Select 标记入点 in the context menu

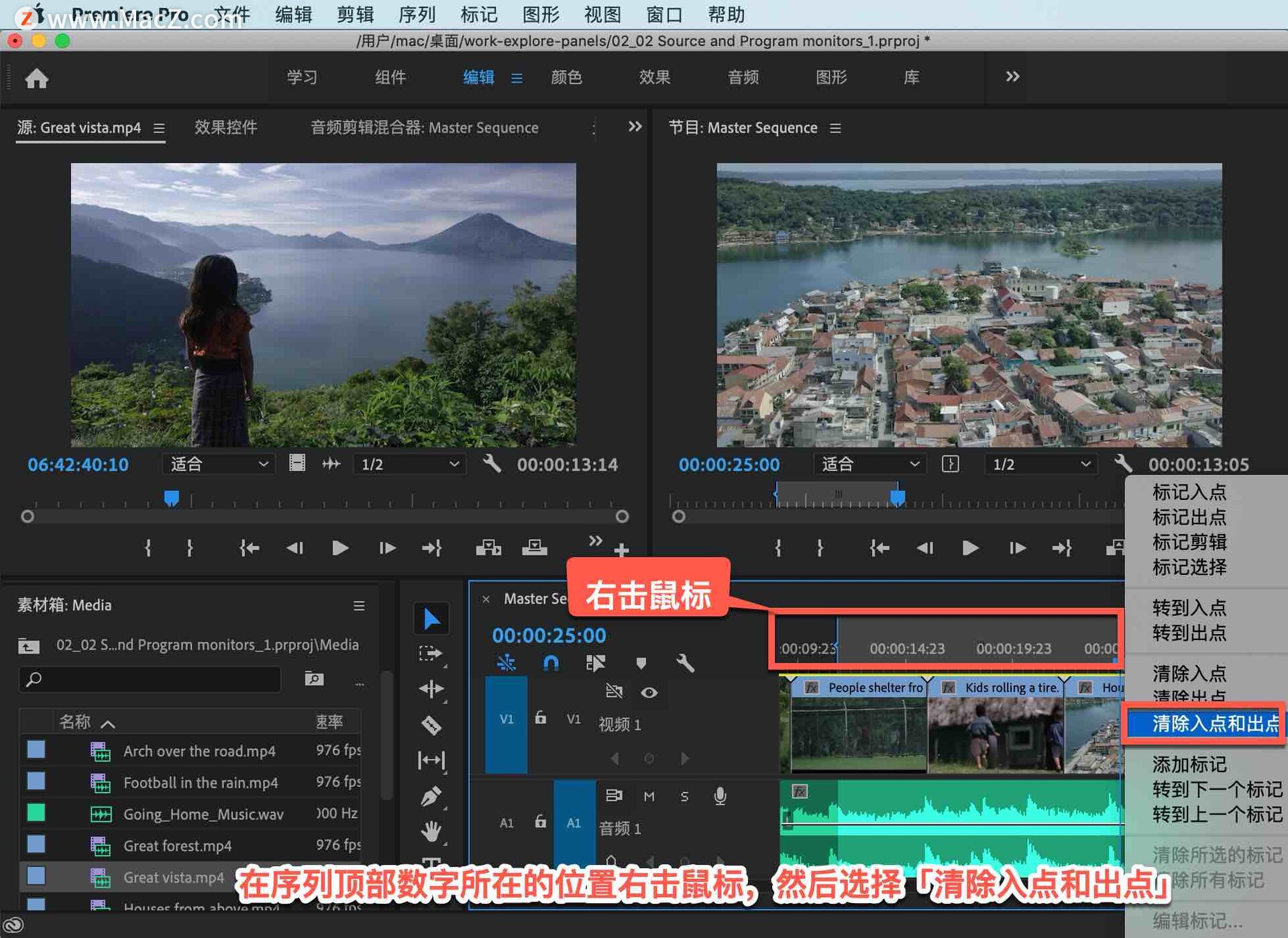pos(1189,492)
